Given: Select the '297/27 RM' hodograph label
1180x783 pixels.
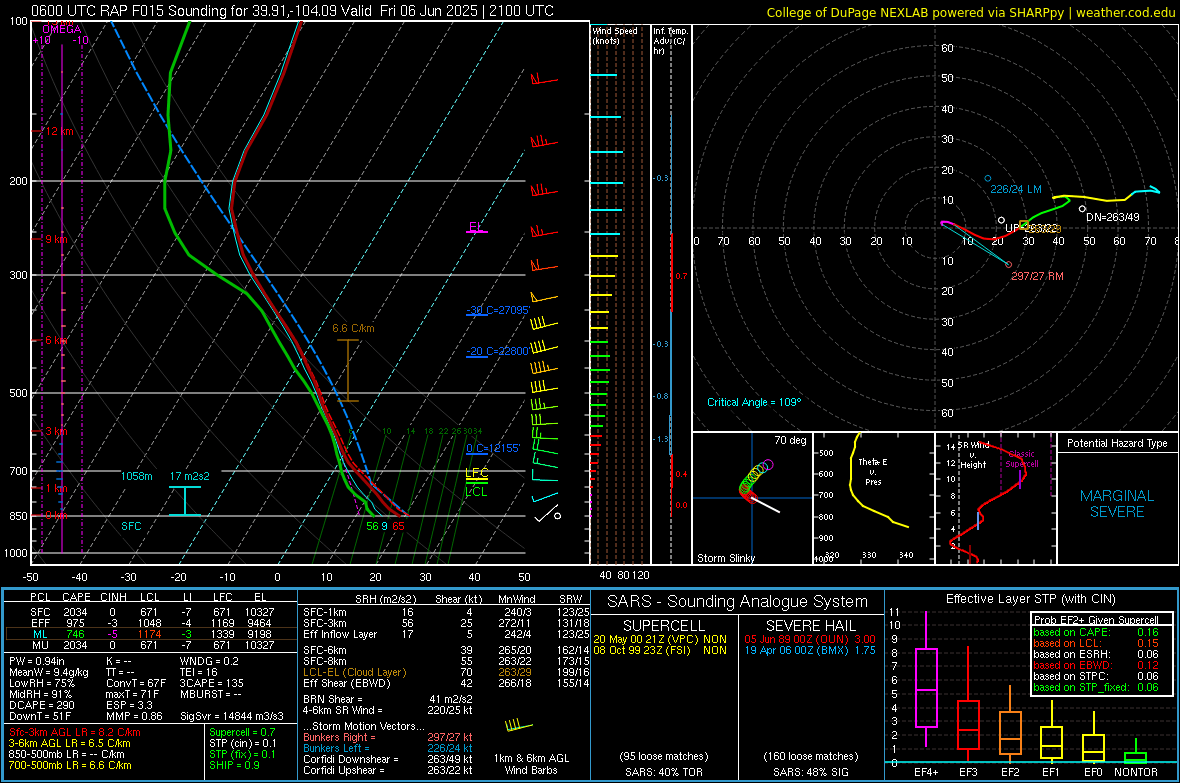Looking at the screenshot, I should click(1037, 276).
